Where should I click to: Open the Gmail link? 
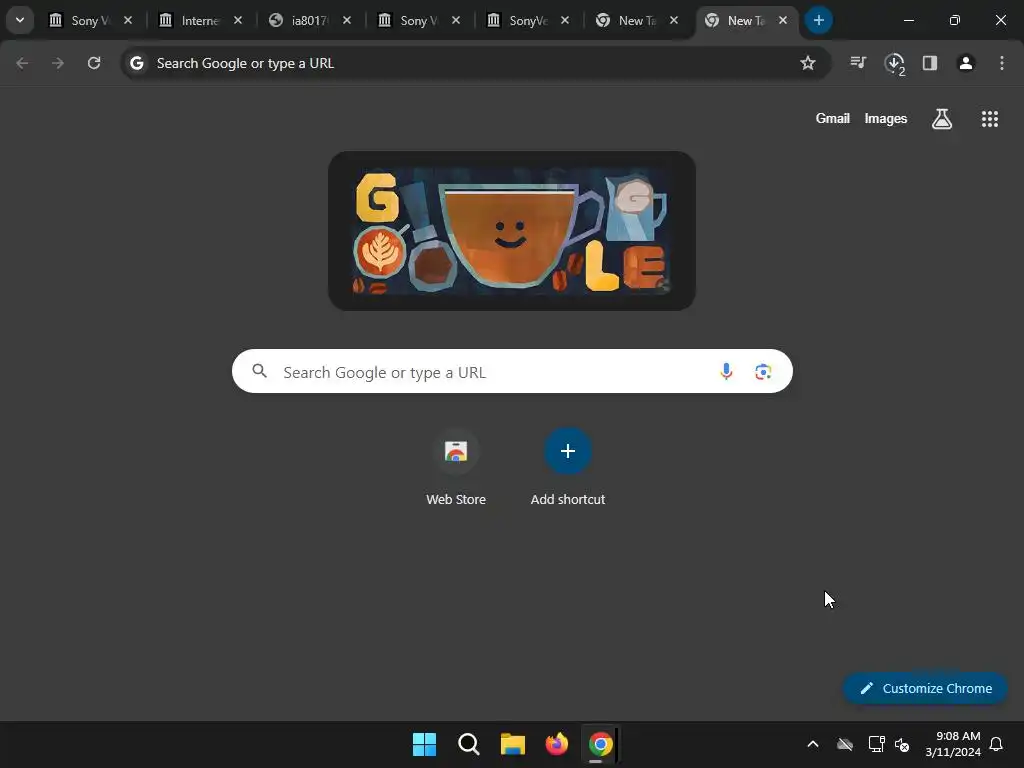pyautogui.click(x=833, y=118)
